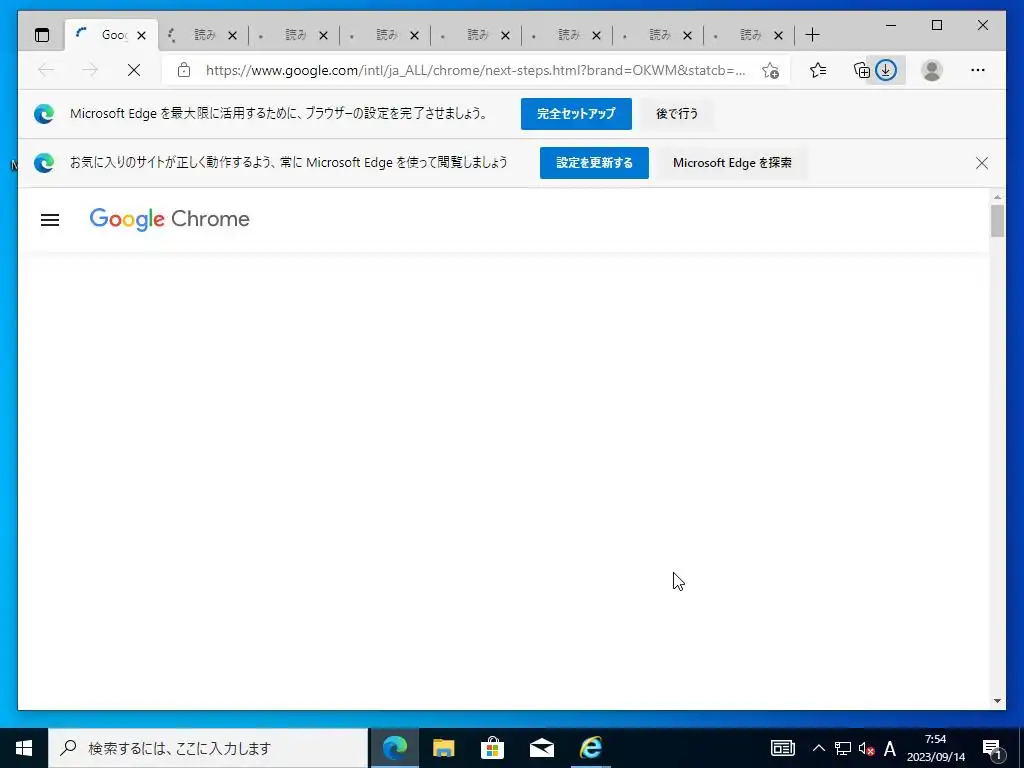This screenshot has width=1024, height=768.
Task: Open the Favorites list icon
Action: click(x=818, y=70)
